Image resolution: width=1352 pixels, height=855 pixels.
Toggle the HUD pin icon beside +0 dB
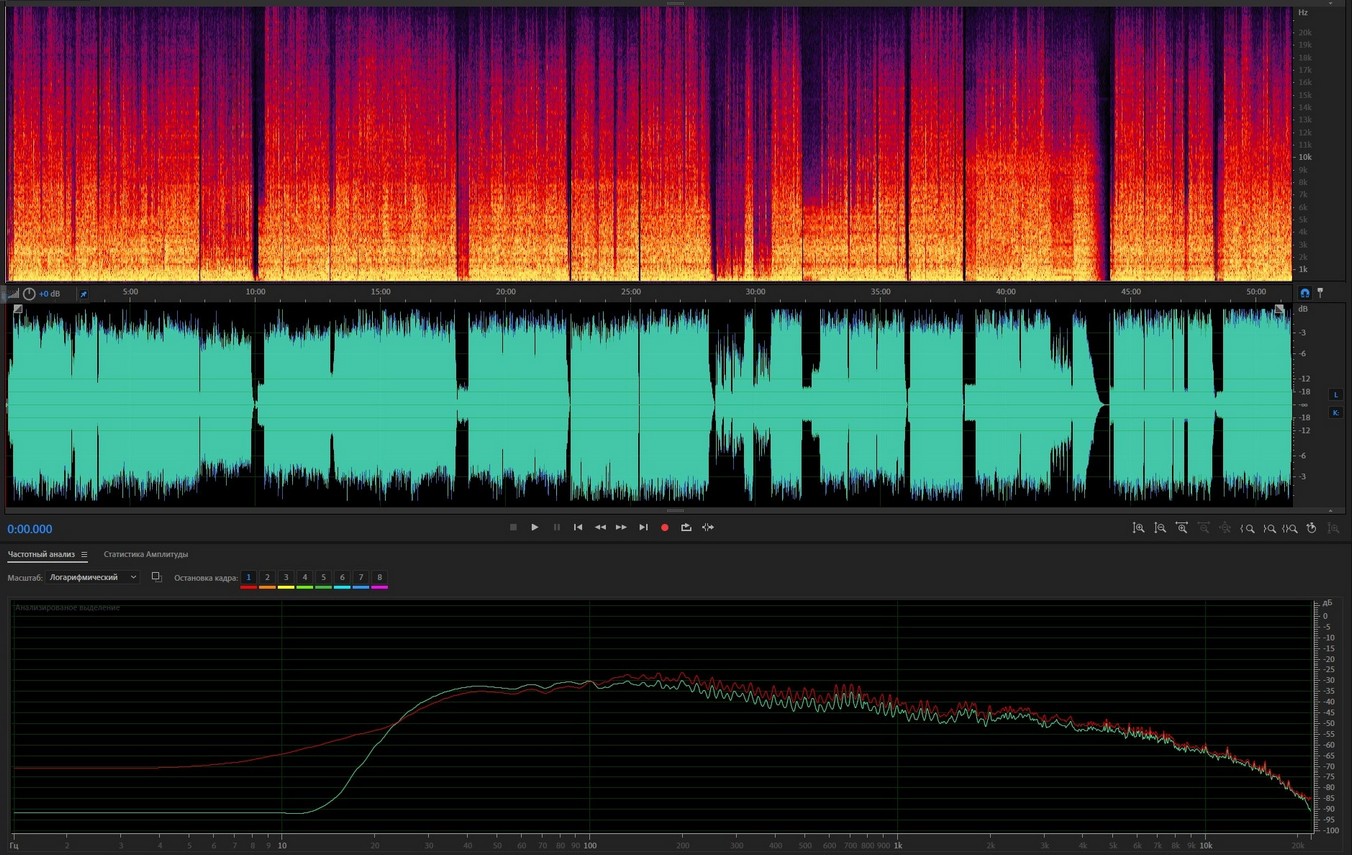pos(83,294)
